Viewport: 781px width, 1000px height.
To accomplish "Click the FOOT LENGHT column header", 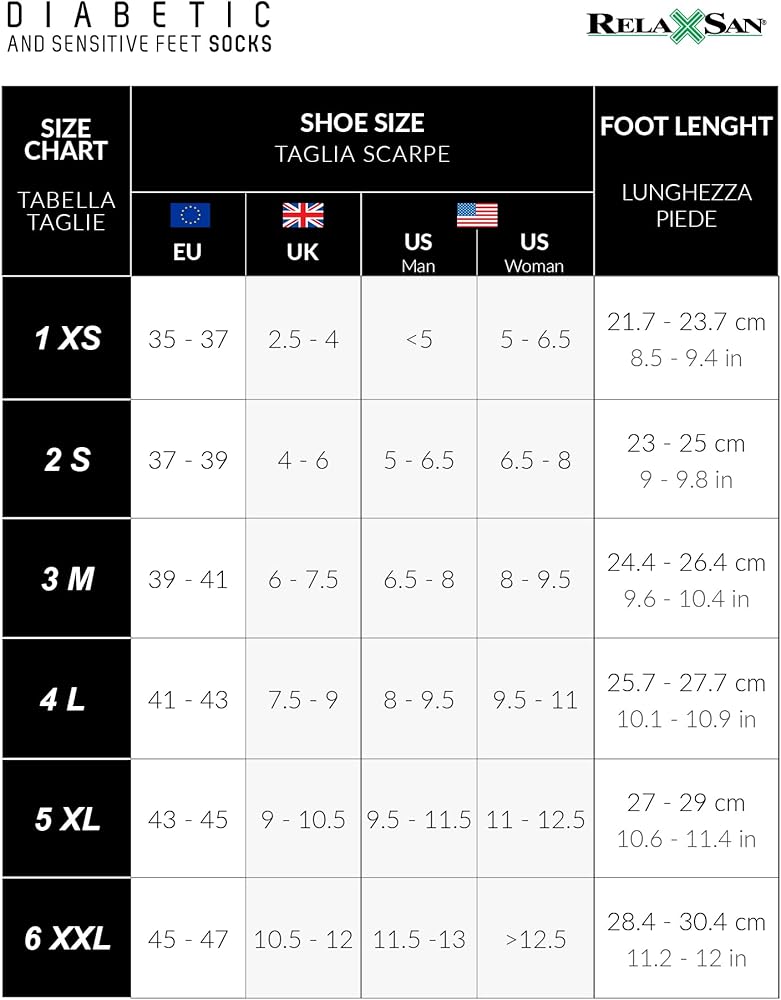I will 686,126.
